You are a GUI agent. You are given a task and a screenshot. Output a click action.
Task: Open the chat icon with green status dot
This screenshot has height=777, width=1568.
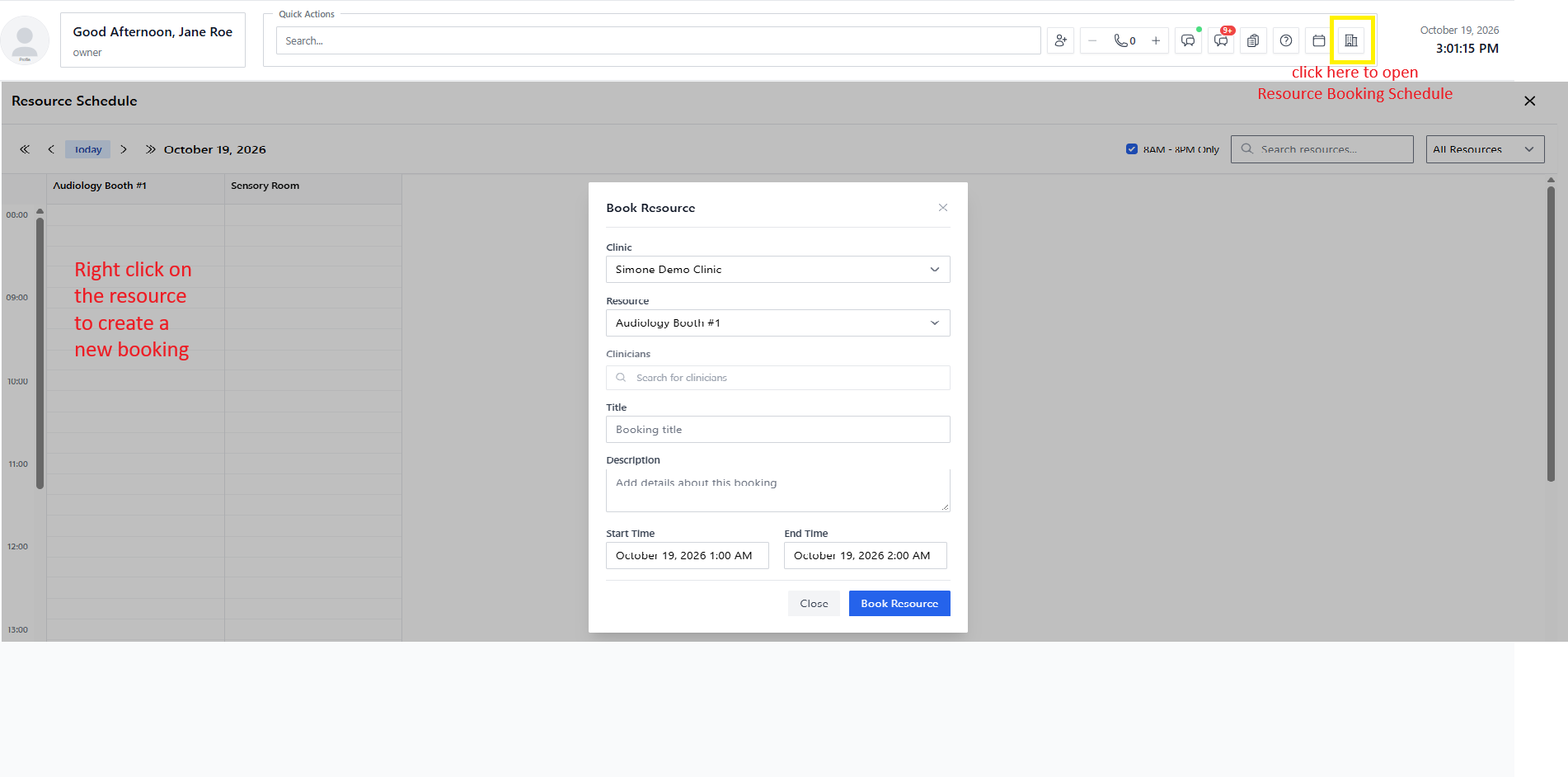(x=1188, y=40)
